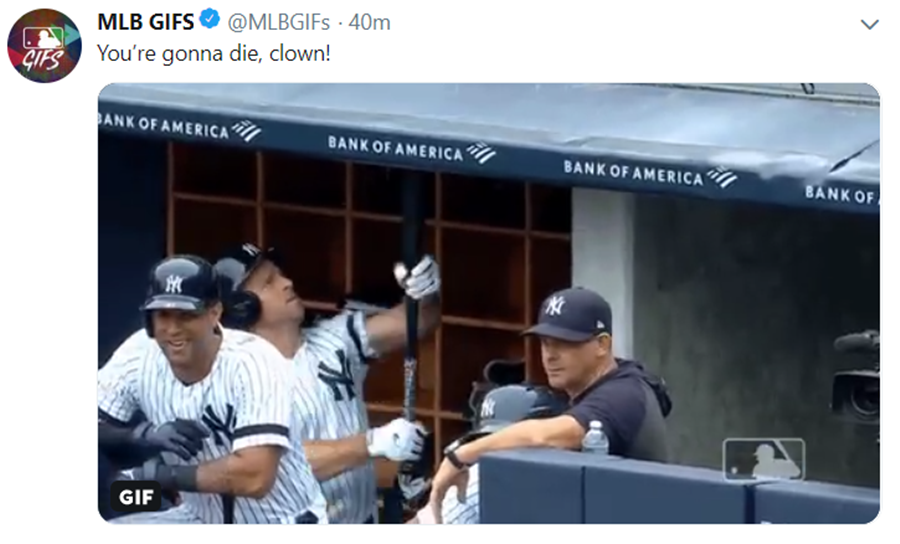Click the water bottle on the dugout ledge
Image resolution: width=900 pixels, height=544 pixels.
pos(595,437)
